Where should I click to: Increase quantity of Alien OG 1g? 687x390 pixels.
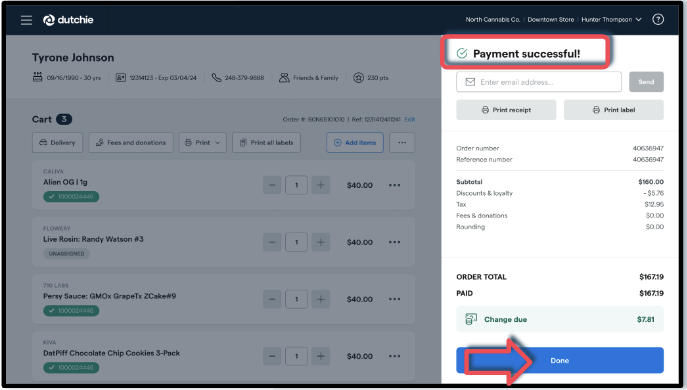pyautogui.click(x=321, y=185)
